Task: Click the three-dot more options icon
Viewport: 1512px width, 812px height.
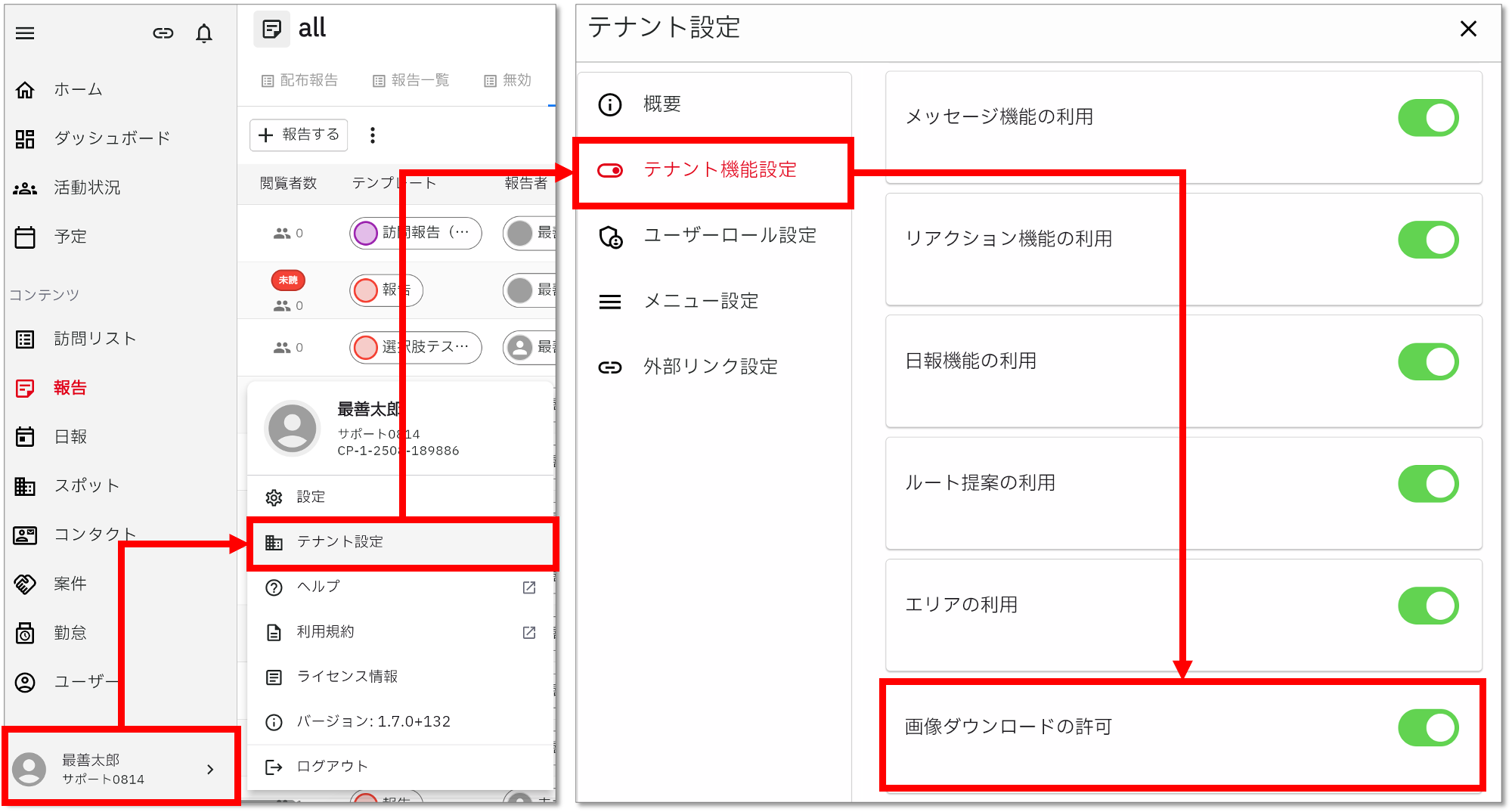Action: [372, 135]
